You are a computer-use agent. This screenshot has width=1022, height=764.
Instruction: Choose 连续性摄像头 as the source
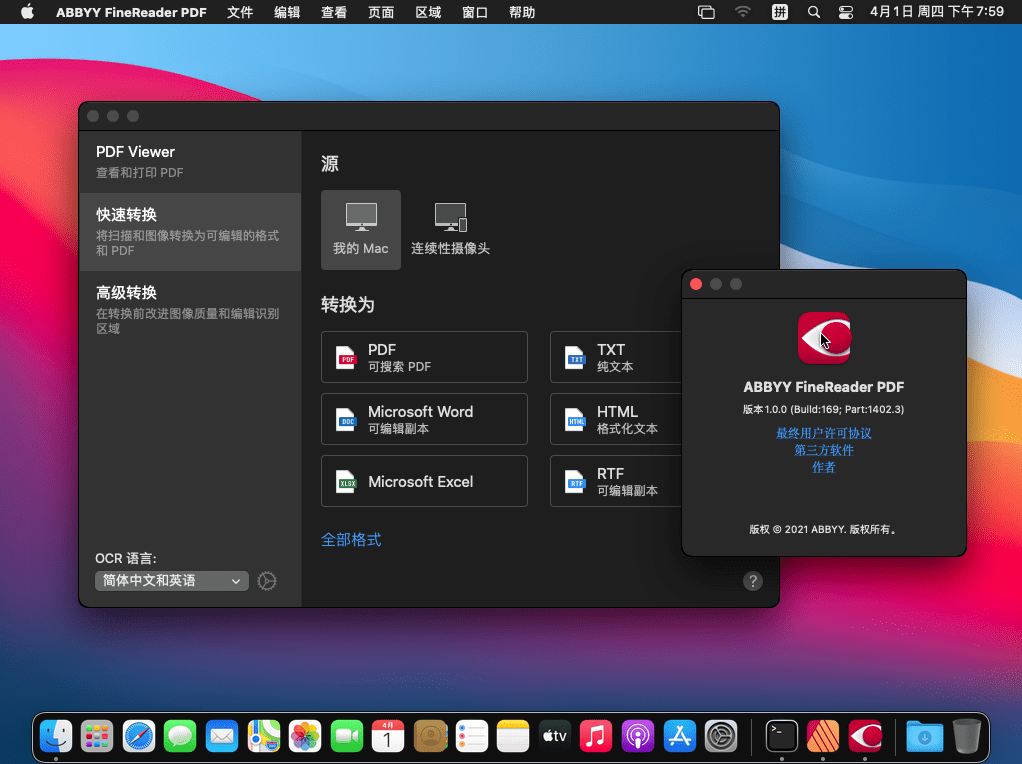click(x=450, y=229)
